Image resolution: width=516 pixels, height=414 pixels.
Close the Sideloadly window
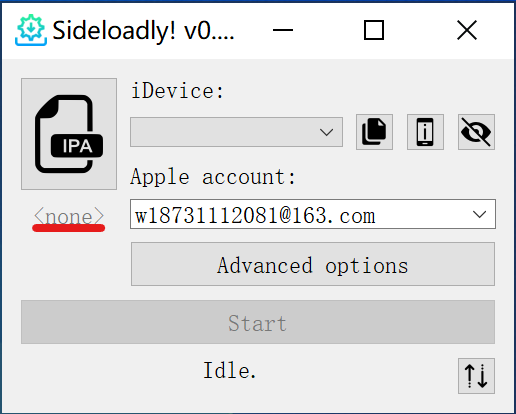click(467, 30)
